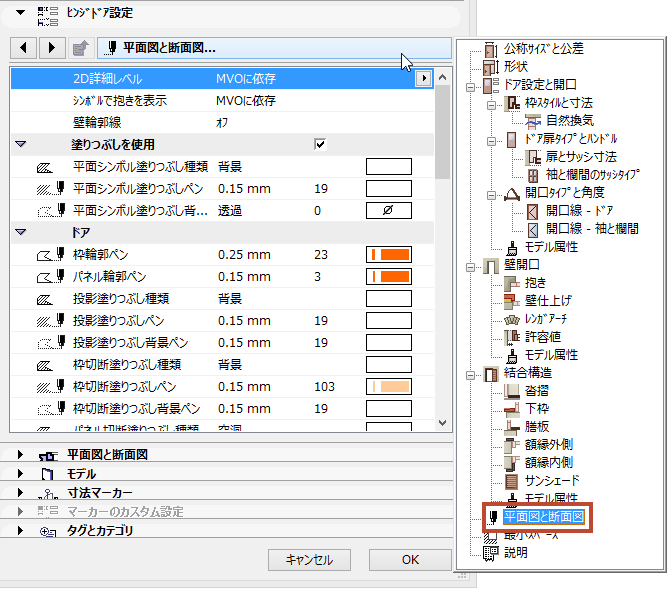Click the 開口線 - ドア tree icon
This screenshot has width=668, height=592.
(533, 211)
